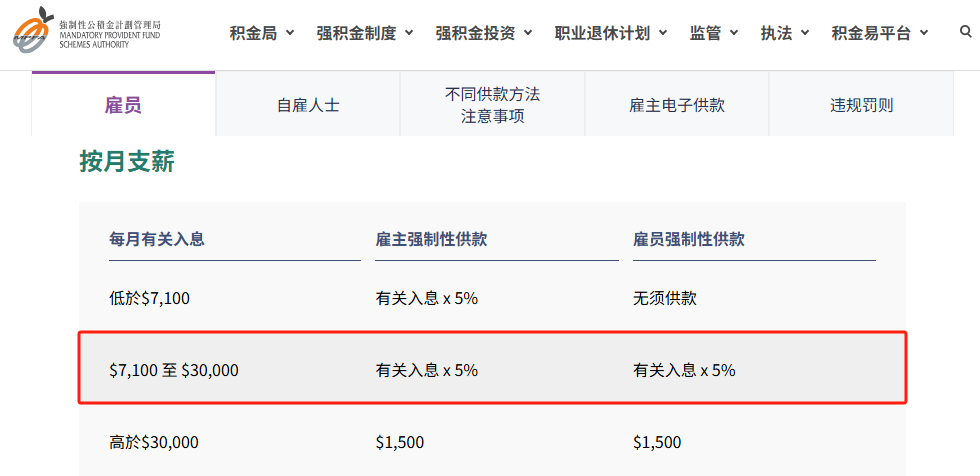Click the 雇员强制性供款 column header
Viewport: 980px width, 476px height.
tap(689, 240)
